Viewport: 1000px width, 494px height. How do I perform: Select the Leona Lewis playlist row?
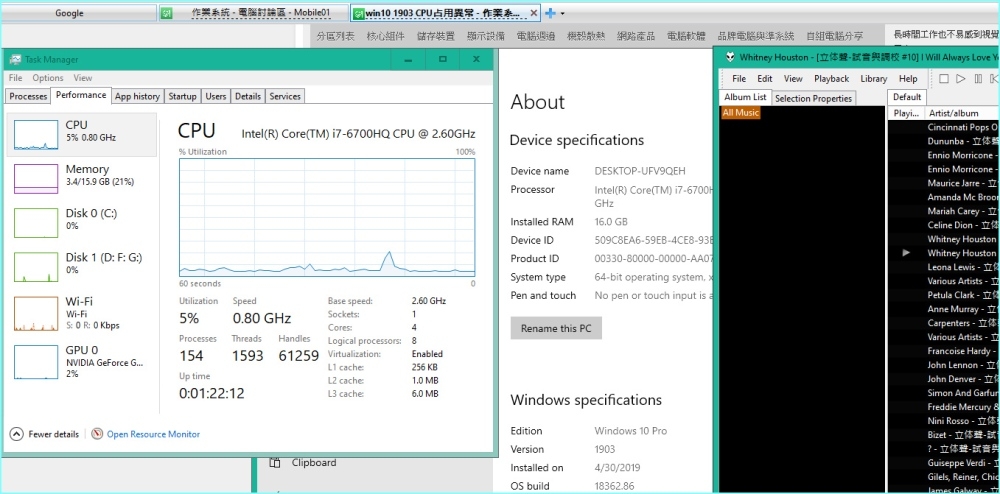point(944,267)
